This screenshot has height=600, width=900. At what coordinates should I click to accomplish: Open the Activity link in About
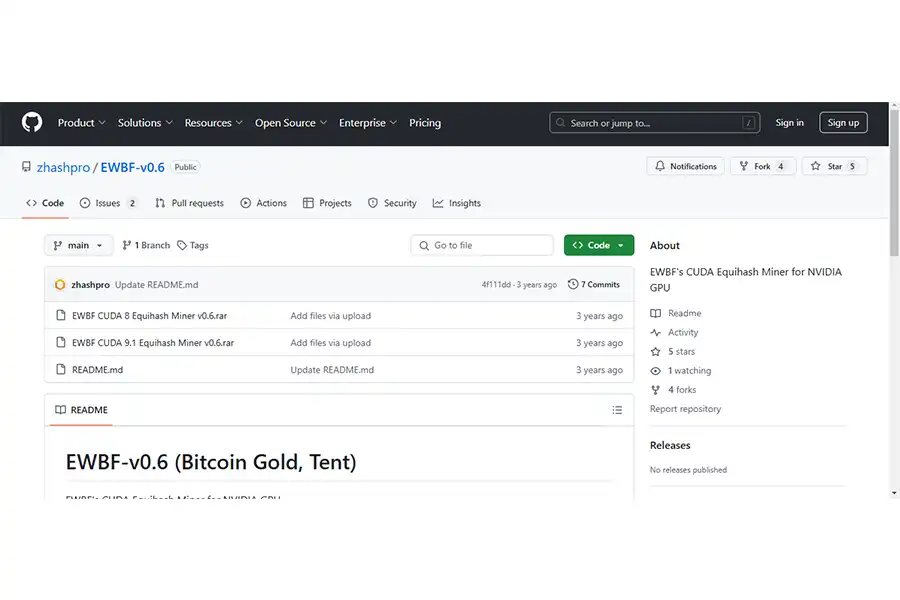(674, 332)
